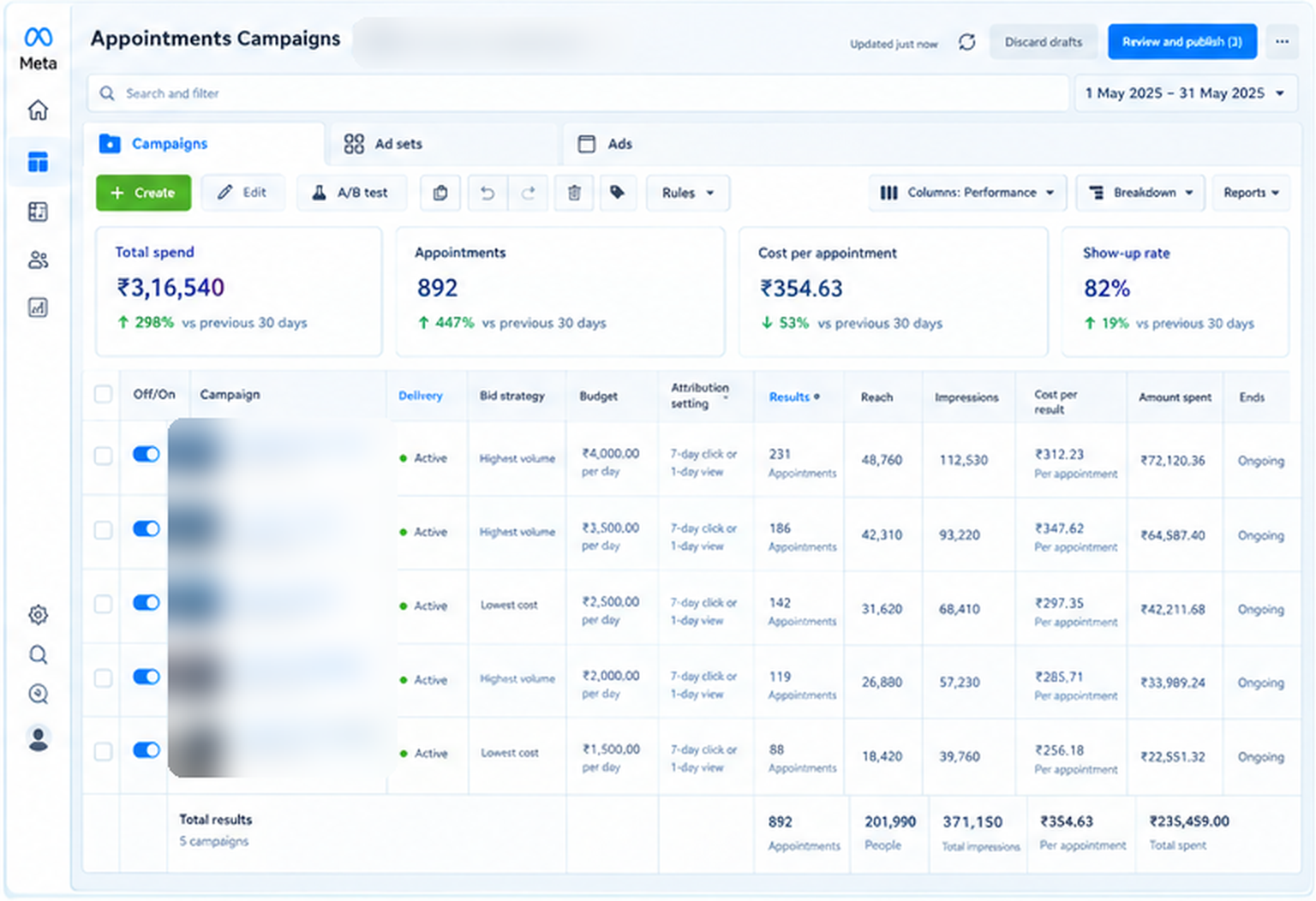Screen dimensions: 1316x901
Task: Click the redo arrow icon
Action: click(x=529, y=193)
